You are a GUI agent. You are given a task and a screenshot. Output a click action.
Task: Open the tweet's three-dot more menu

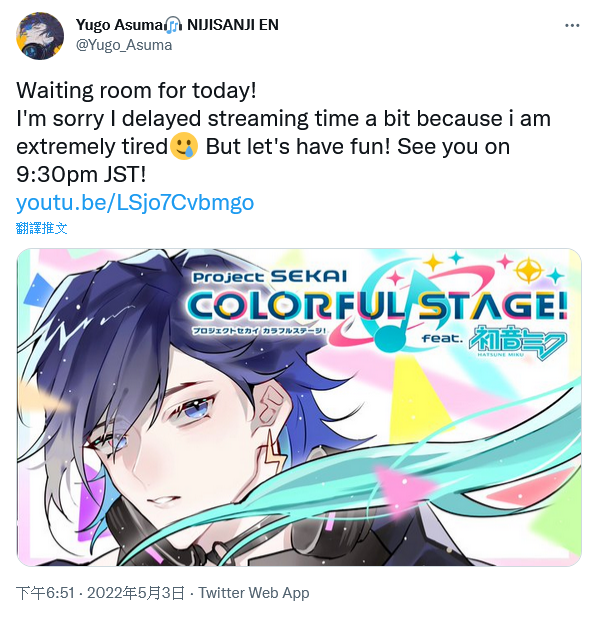tap(572, 26)
